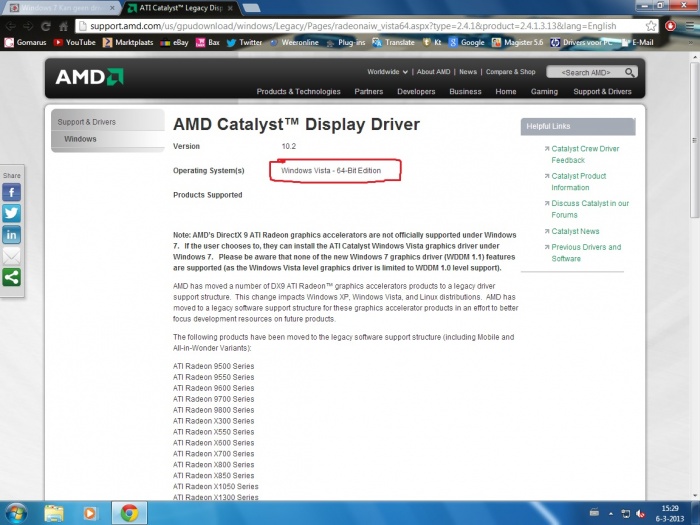This screenshot has width=700, height=525.
Task: Open the Gaming menu
Action: pos(544,91)
